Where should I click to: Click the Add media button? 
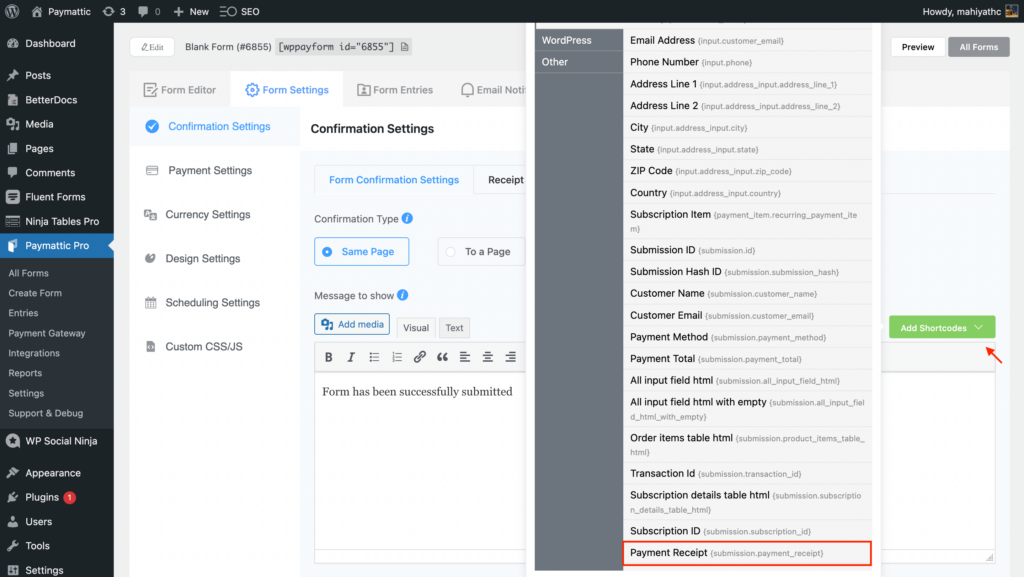point(352,324)
